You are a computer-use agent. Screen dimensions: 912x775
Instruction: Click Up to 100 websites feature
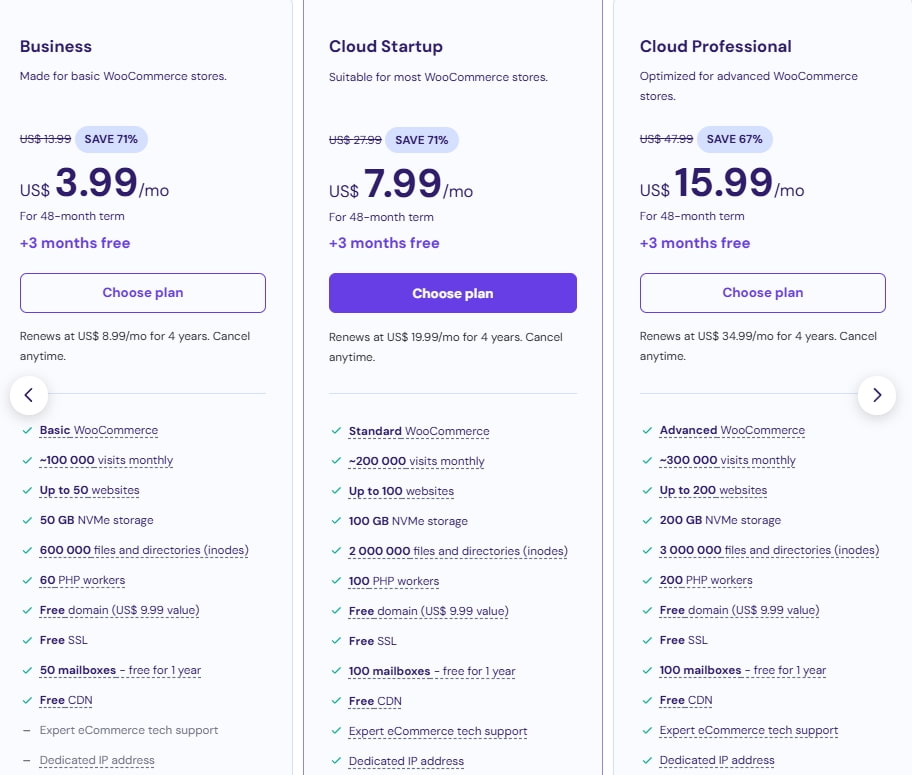pos(401,491)
